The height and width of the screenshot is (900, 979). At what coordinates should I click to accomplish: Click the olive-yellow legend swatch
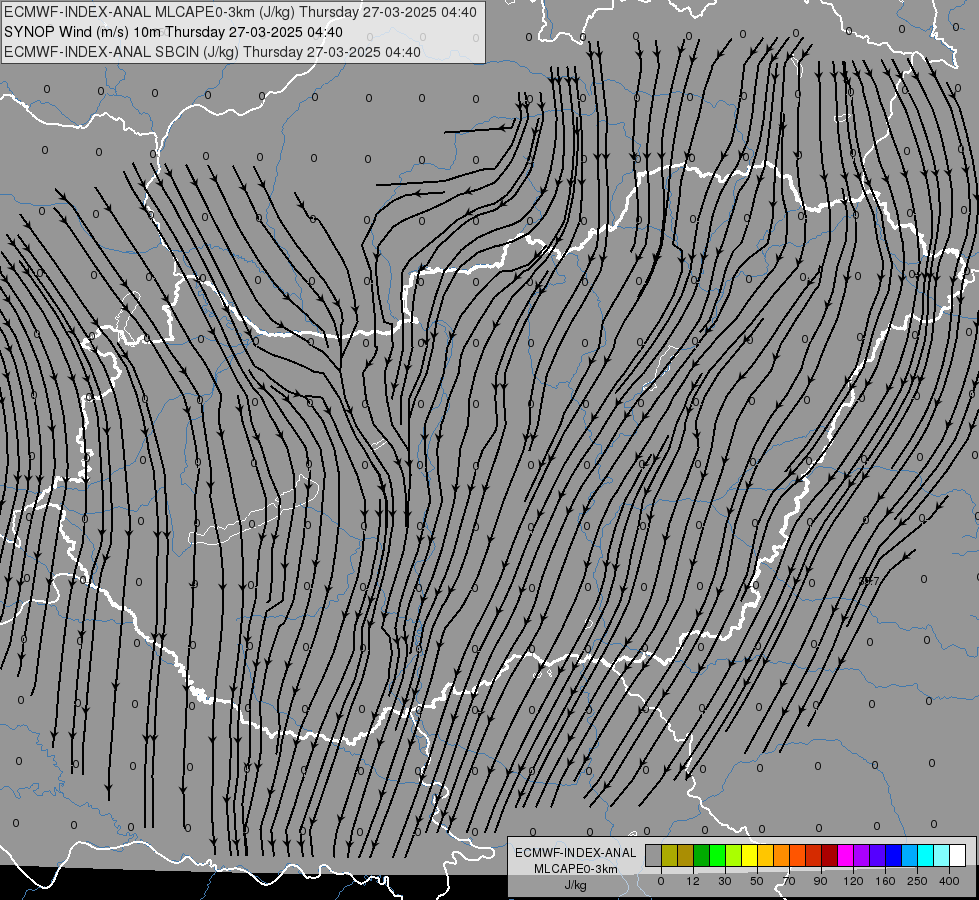point(669,856)
